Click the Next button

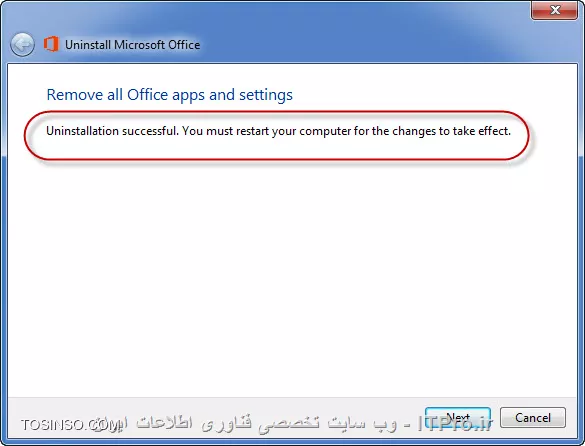click(x=458, y=417)
